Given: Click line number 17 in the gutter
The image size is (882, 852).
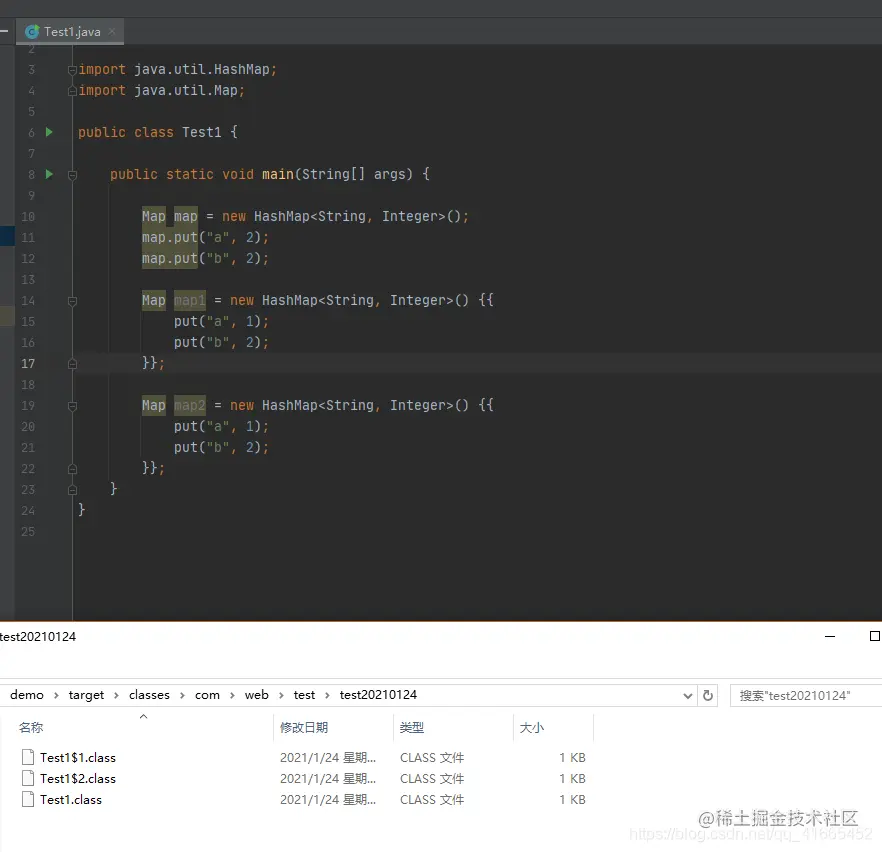Looking at the screenshot, I should [28, 364].
